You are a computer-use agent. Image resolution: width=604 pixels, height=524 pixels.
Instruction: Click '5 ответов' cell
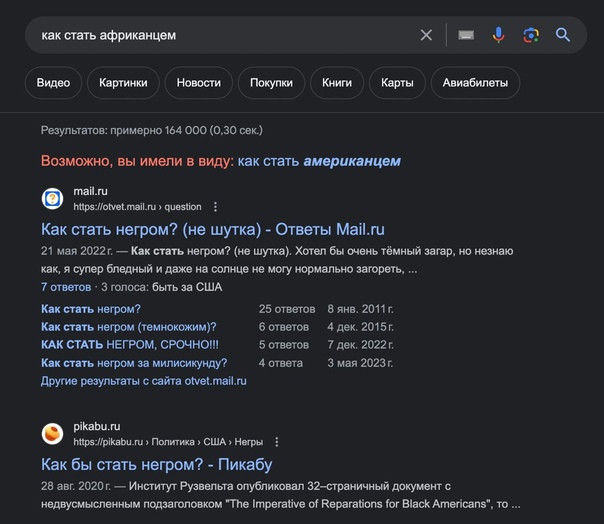pos(284,344)
